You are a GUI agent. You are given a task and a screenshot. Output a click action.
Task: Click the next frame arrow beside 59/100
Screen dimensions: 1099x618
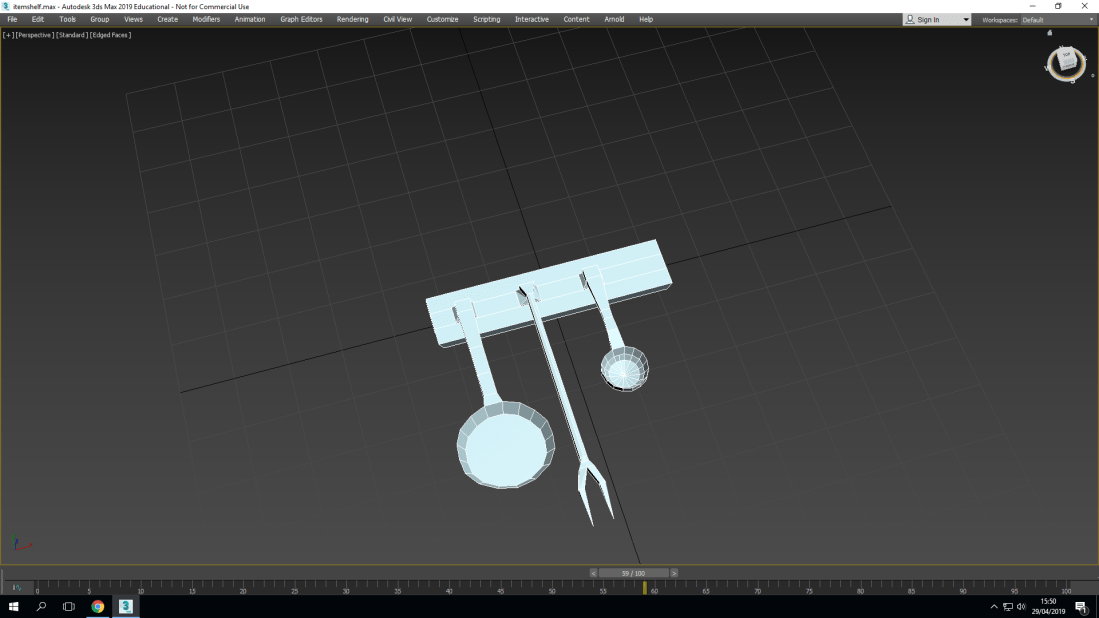[676, 573]
